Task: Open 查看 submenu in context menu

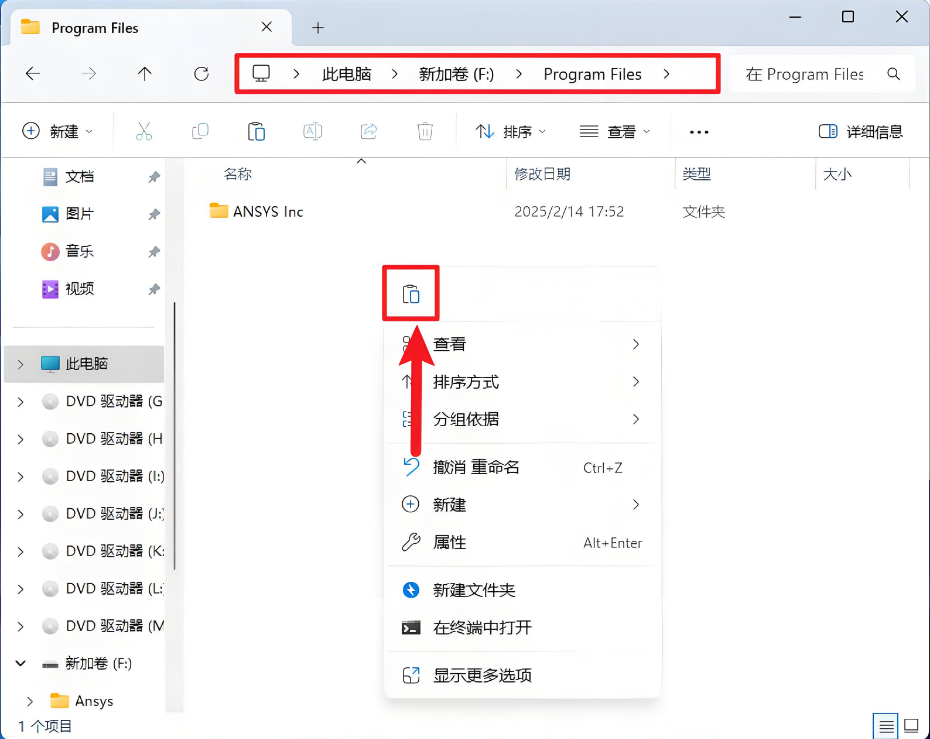Action: pos(522,344)
